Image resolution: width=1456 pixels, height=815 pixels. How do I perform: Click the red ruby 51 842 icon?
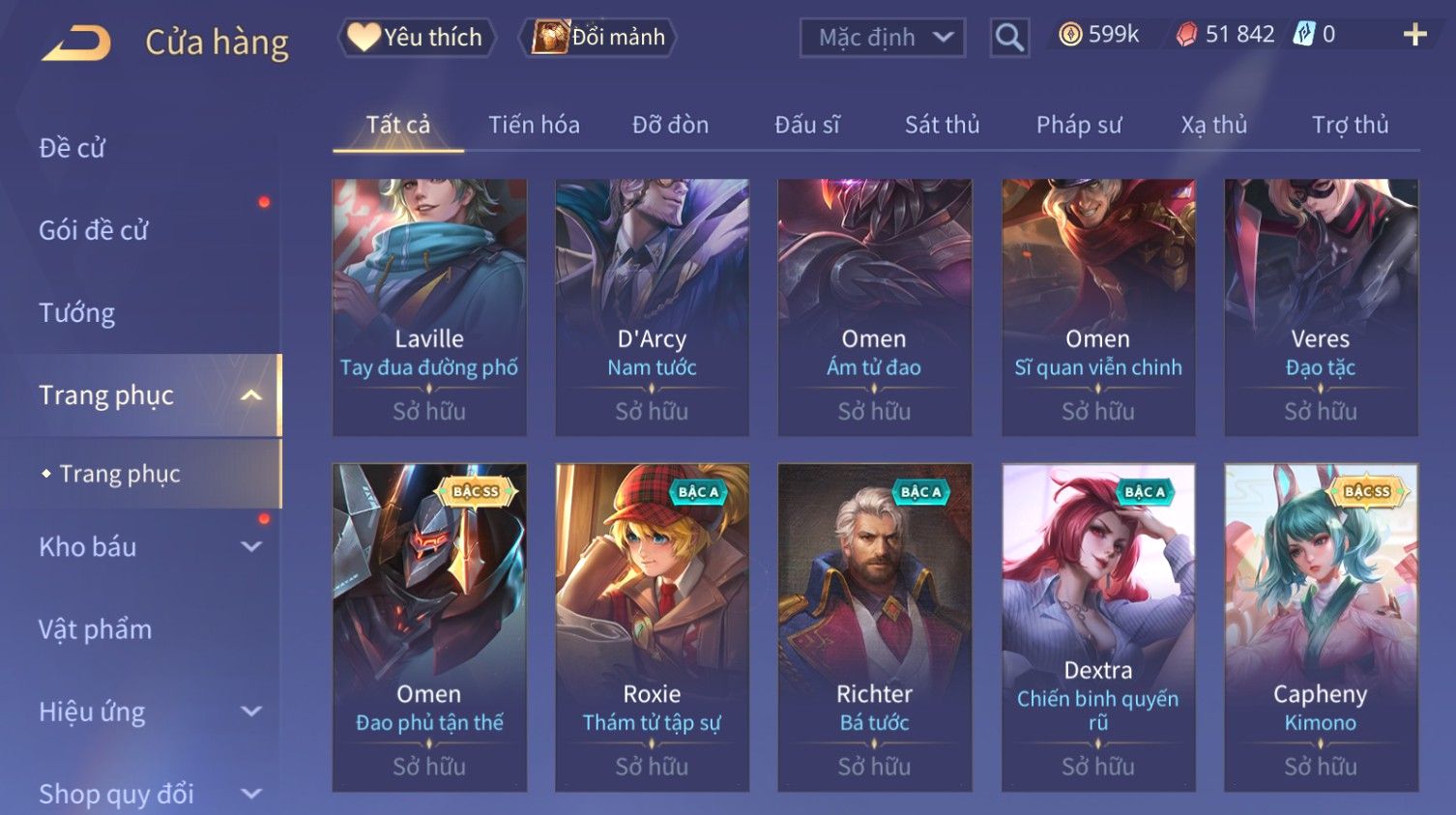click(x=1186, y=35)
